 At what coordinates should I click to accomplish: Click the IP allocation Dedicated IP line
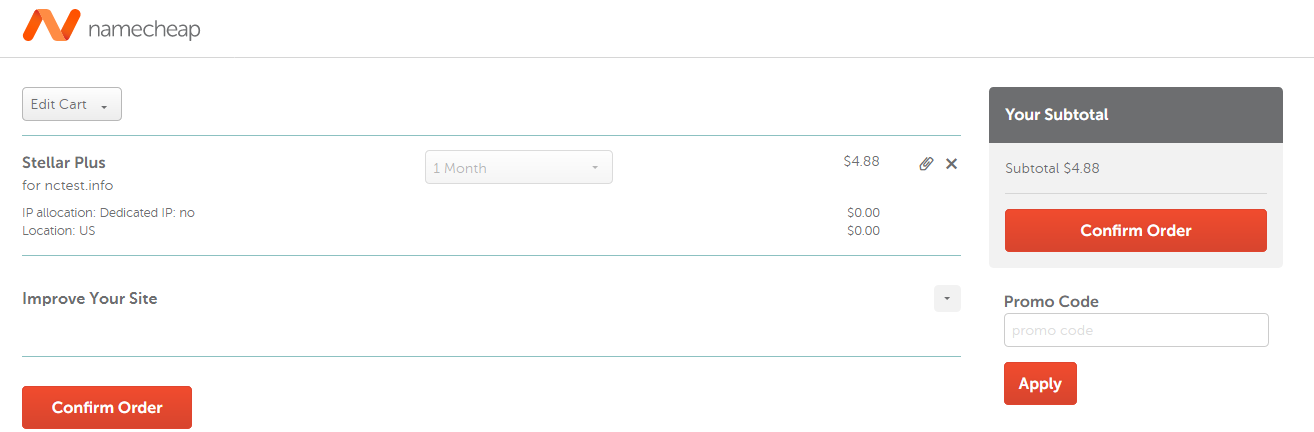click(x=108, y=212)
